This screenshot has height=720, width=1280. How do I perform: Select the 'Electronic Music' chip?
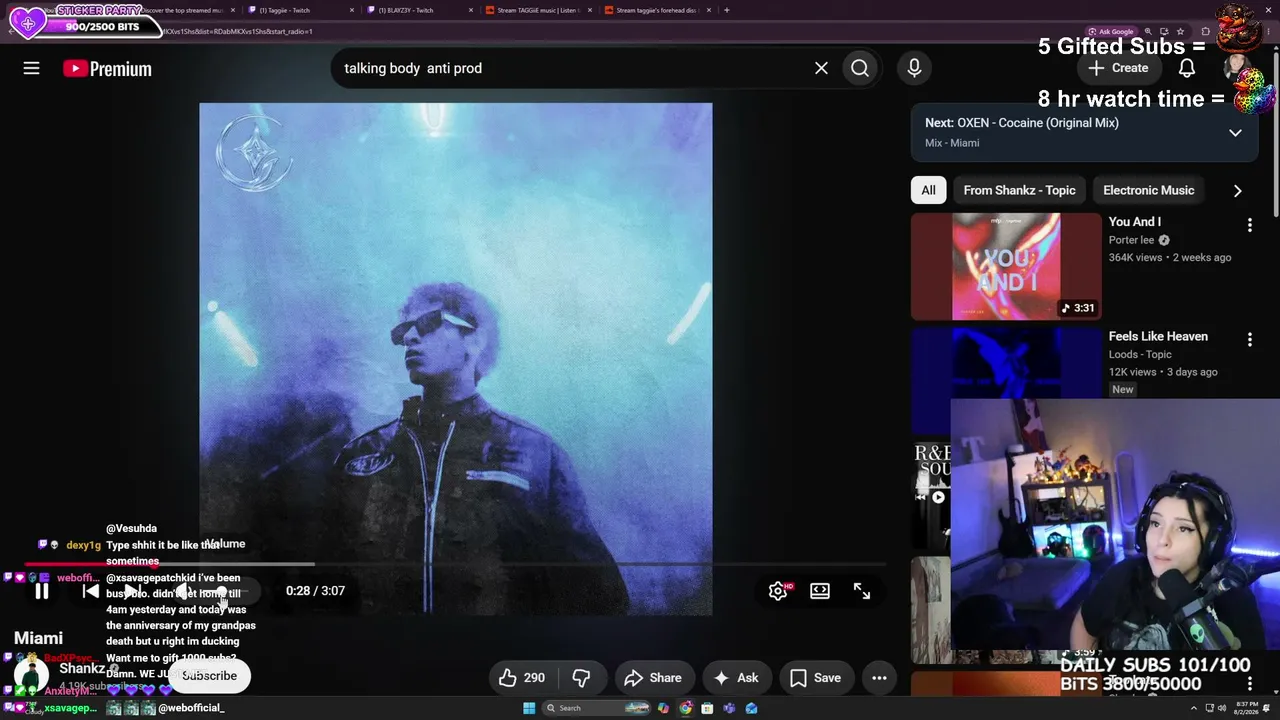(1148, 190)
